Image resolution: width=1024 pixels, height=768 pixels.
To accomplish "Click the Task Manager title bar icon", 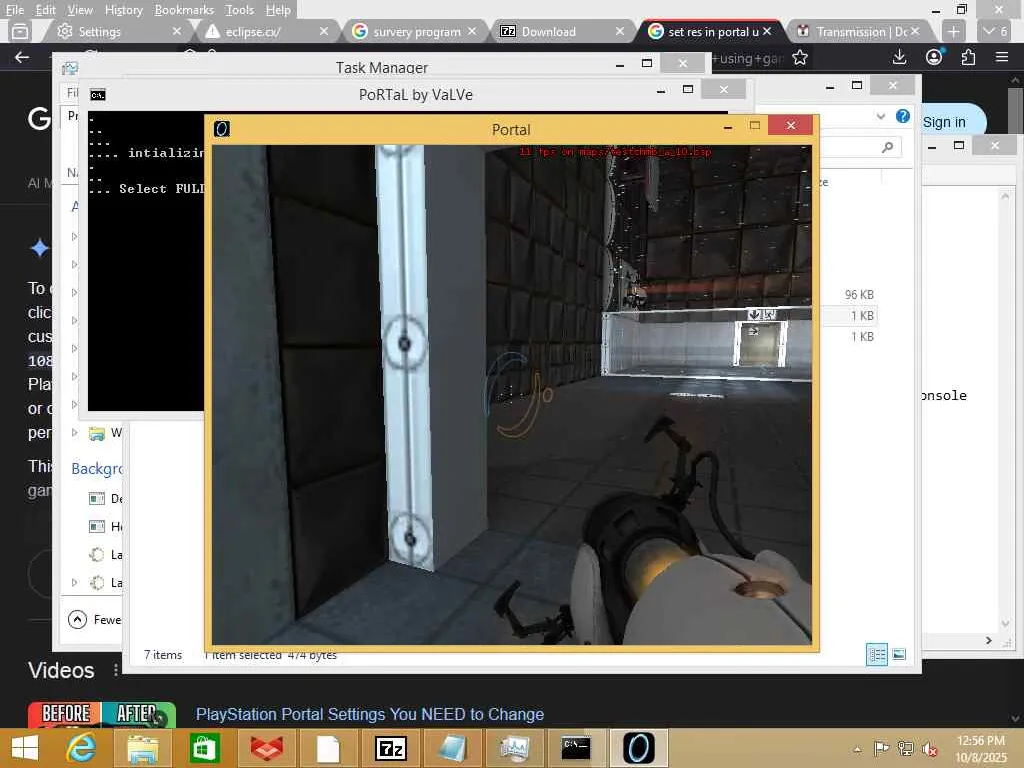I will click(x=70, y=68).
